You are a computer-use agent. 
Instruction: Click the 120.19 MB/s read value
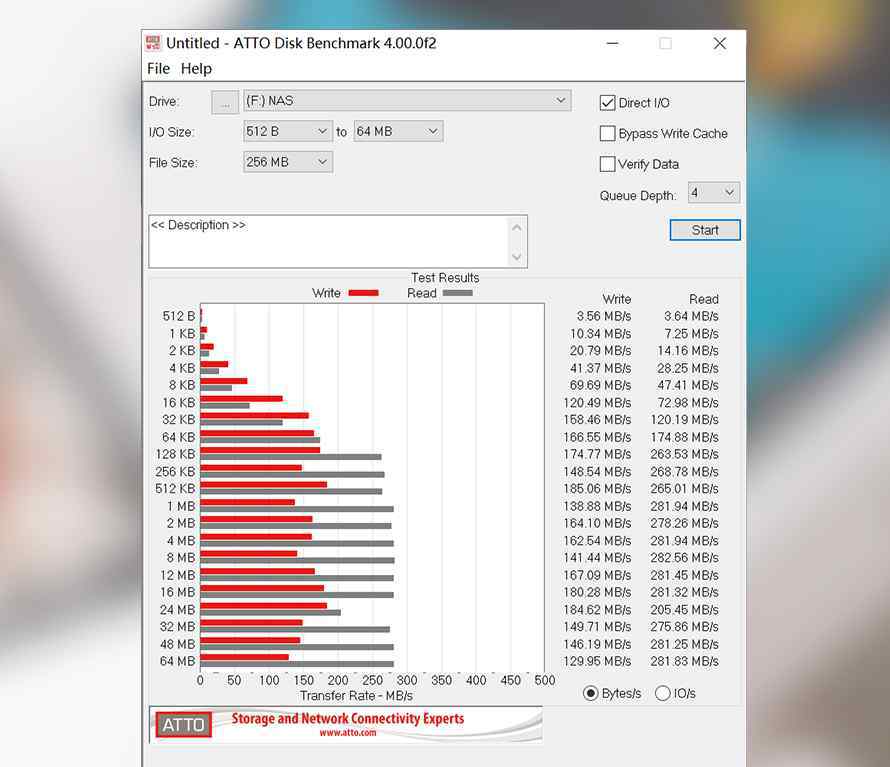(685, 420)
